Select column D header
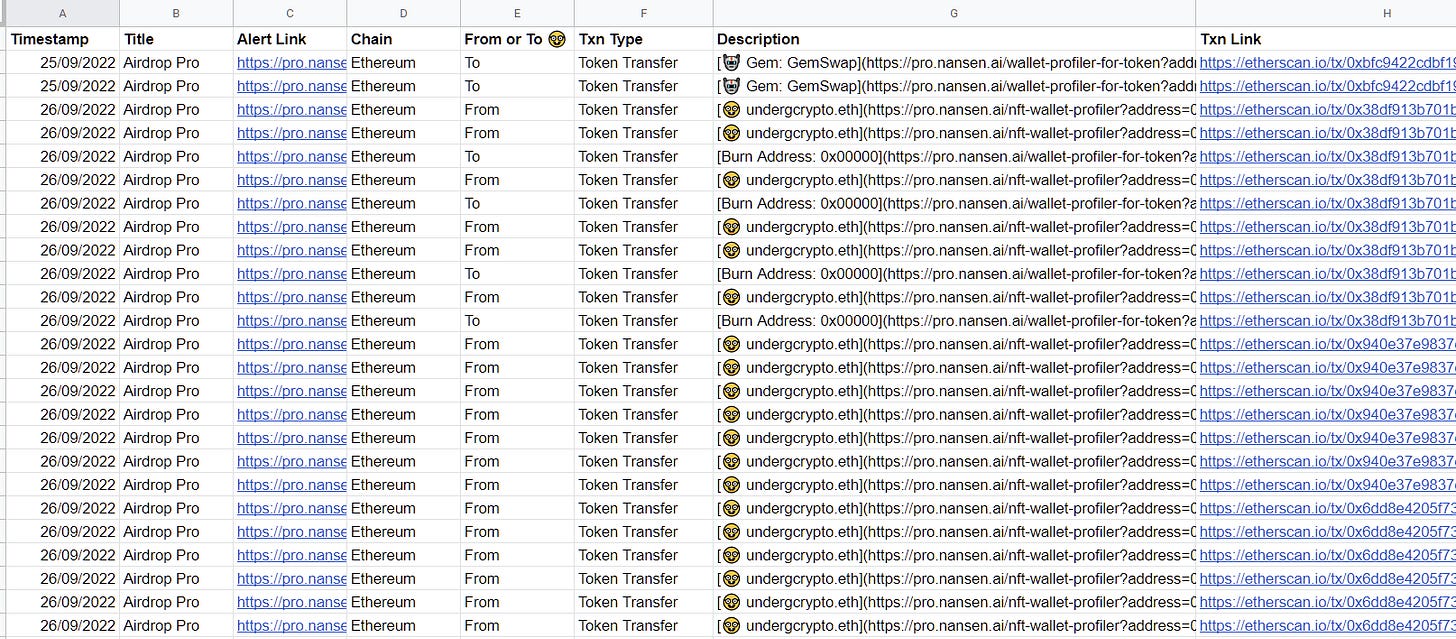The image size is (1456, 639). coord(404,13)
